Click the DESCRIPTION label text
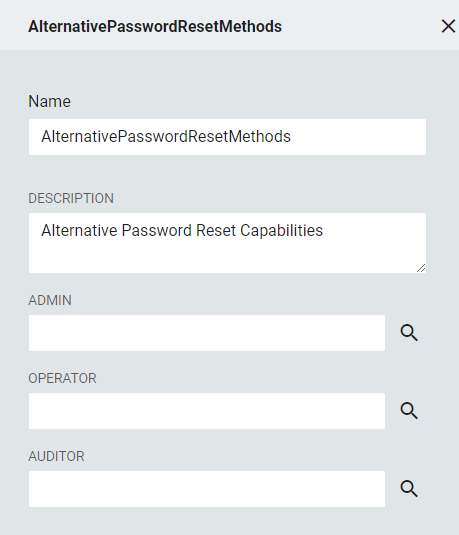459x535 pixels. pos(71,198)
